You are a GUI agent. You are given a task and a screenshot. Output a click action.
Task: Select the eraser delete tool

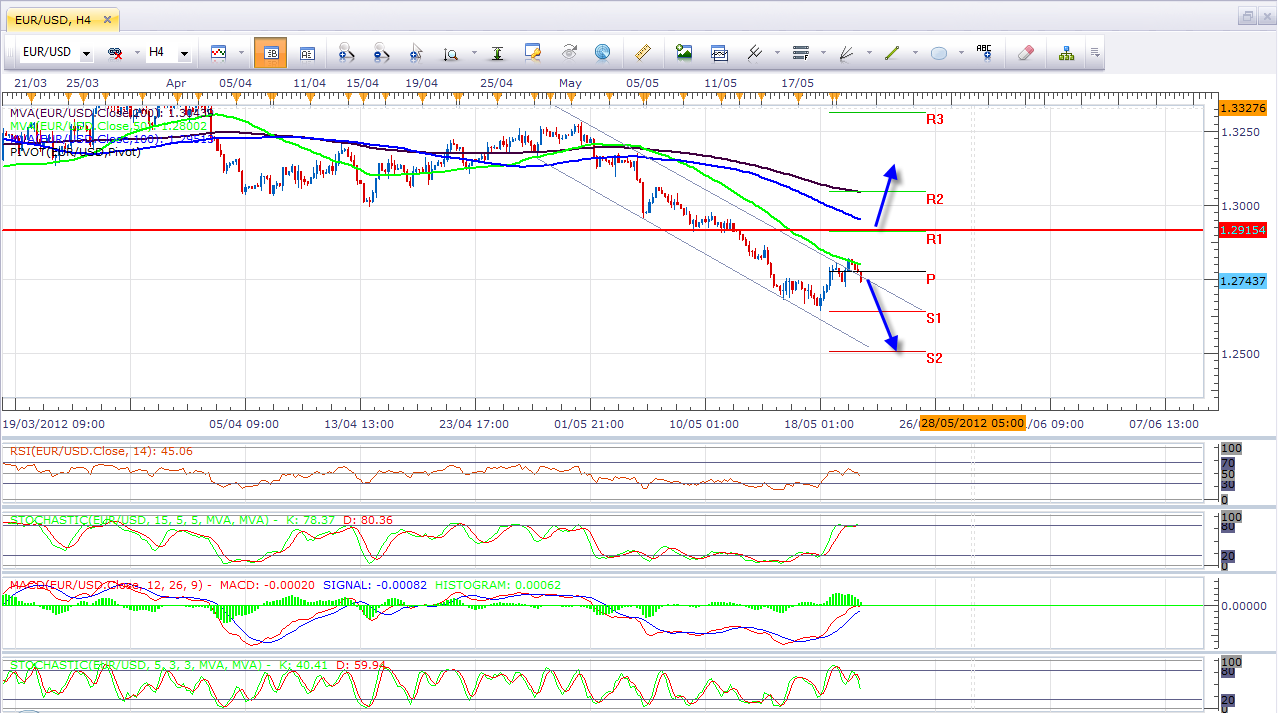1025,53
